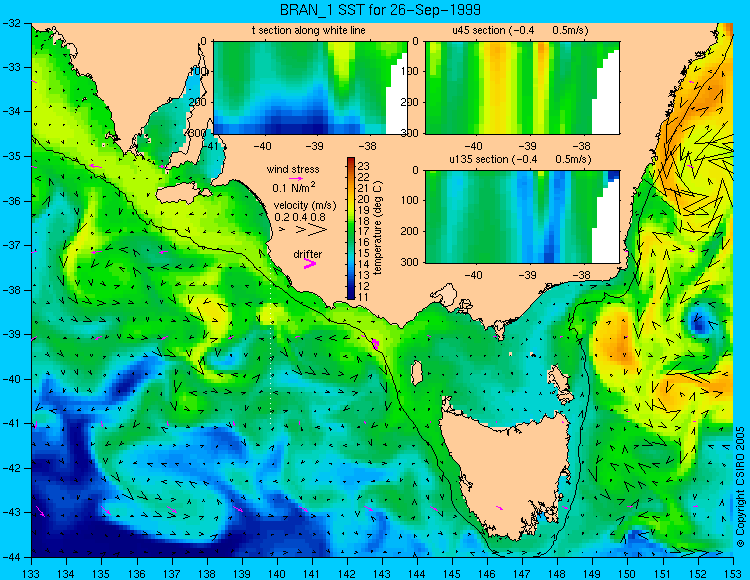
Task: Click the -44 latitude axis label
Action: tap(12, 557)
